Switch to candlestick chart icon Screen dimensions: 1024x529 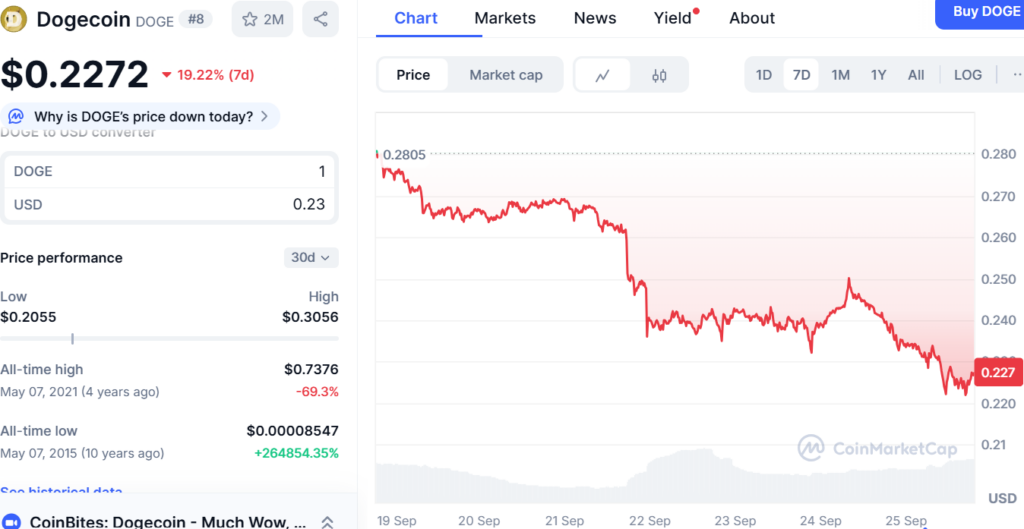pos(659,75)
